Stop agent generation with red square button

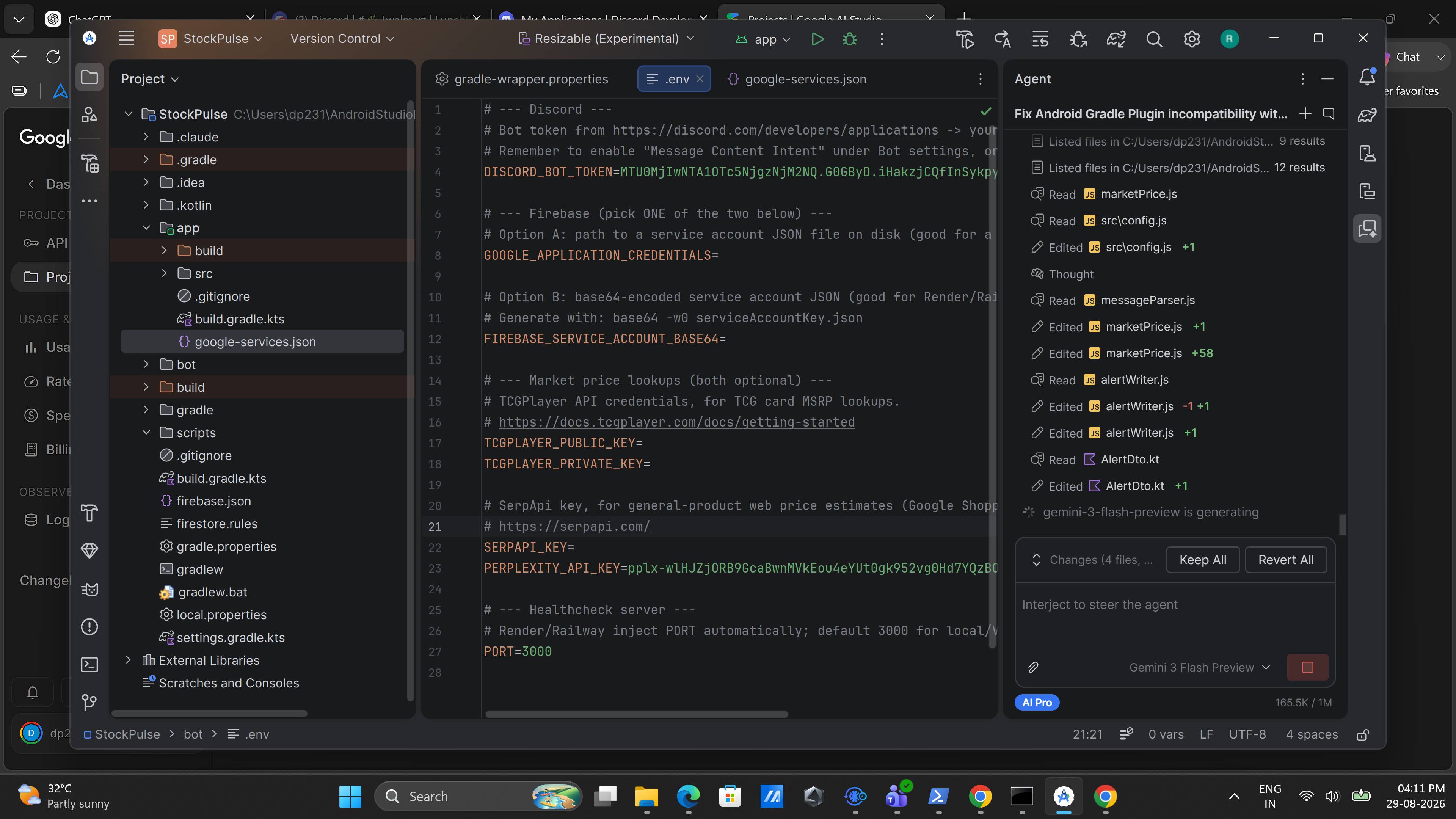tap(1307, 667)
